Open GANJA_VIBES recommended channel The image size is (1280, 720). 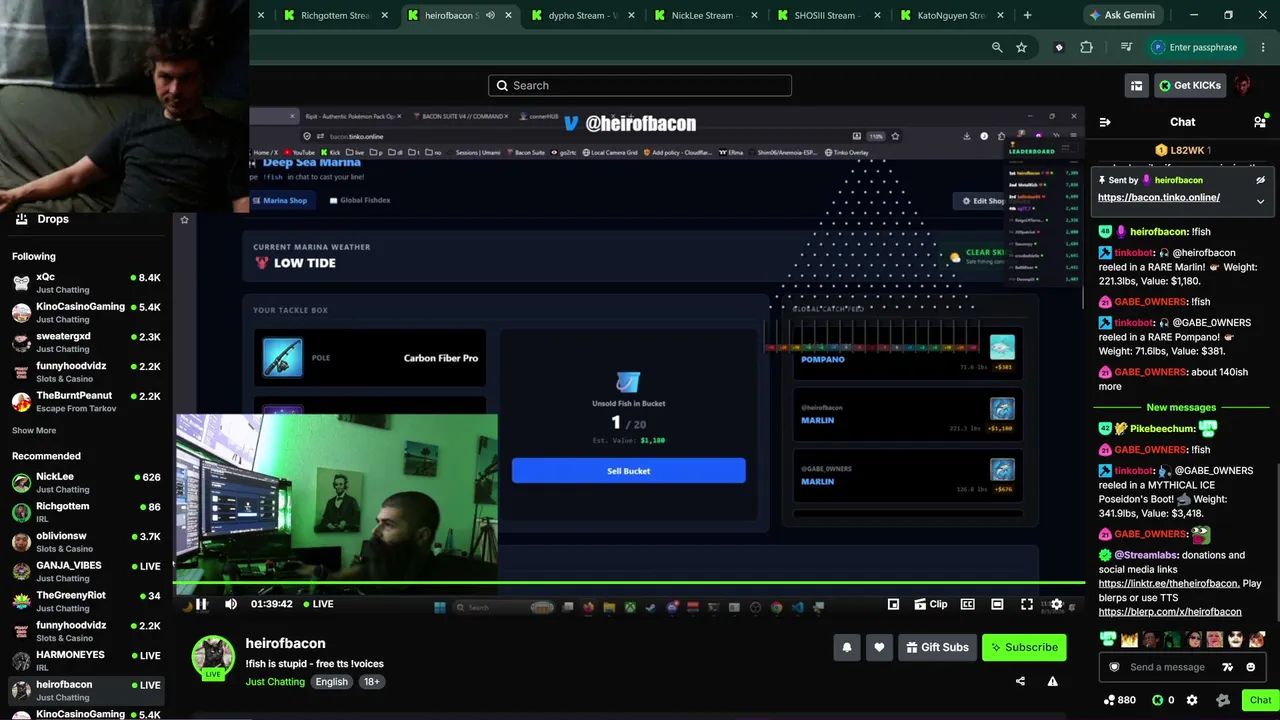coord(86,571)
